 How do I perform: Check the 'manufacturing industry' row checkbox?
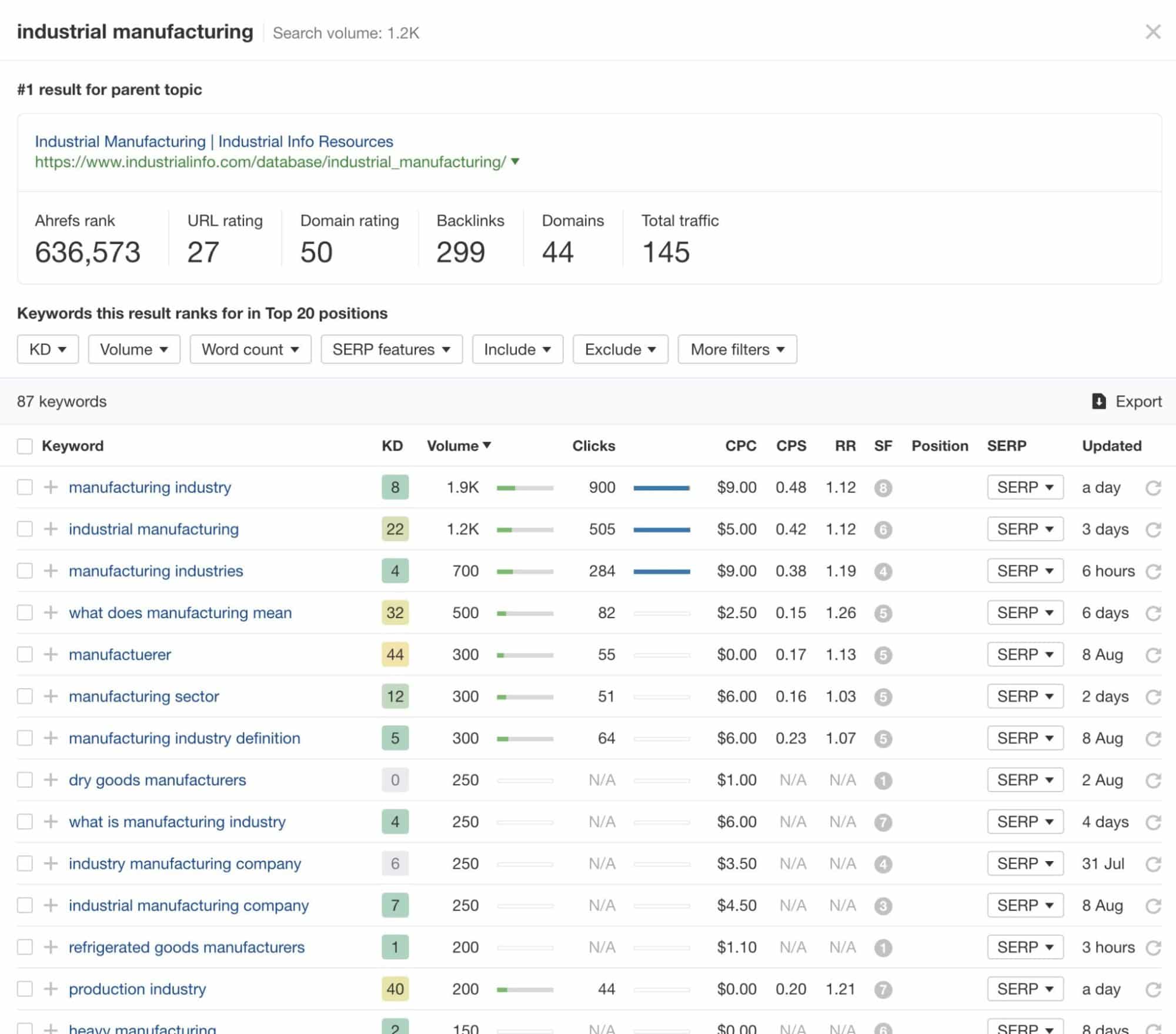(25, 487)
